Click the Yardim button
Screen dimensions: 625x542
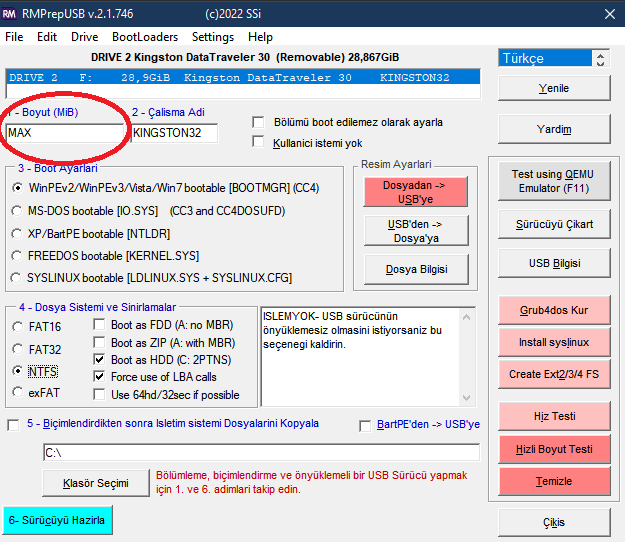click(554, 129)
